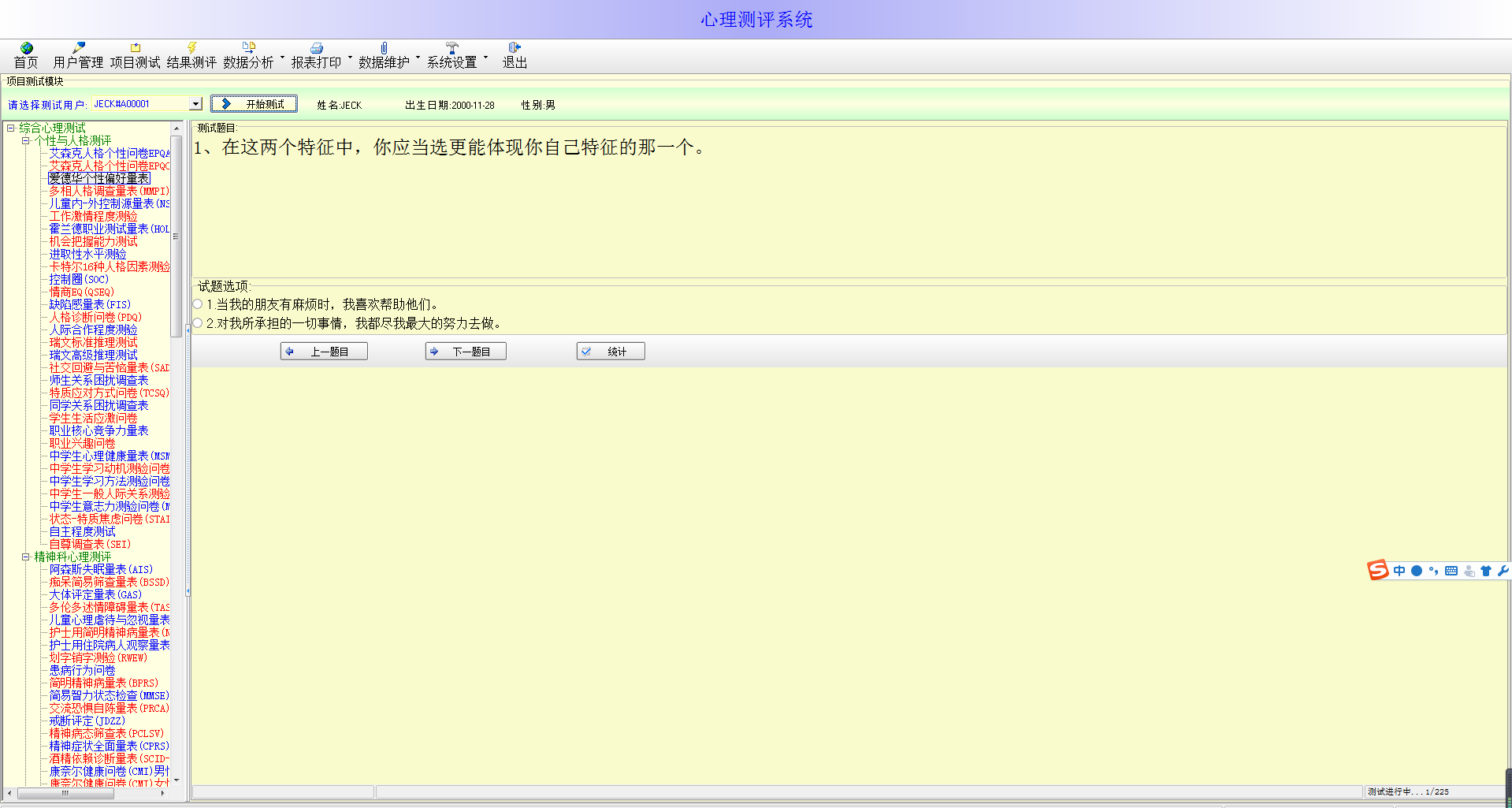Click the 退出 exit icon
Image resolution: width=1512 pixels, height=808 pixels.
(x=515, y=48)
